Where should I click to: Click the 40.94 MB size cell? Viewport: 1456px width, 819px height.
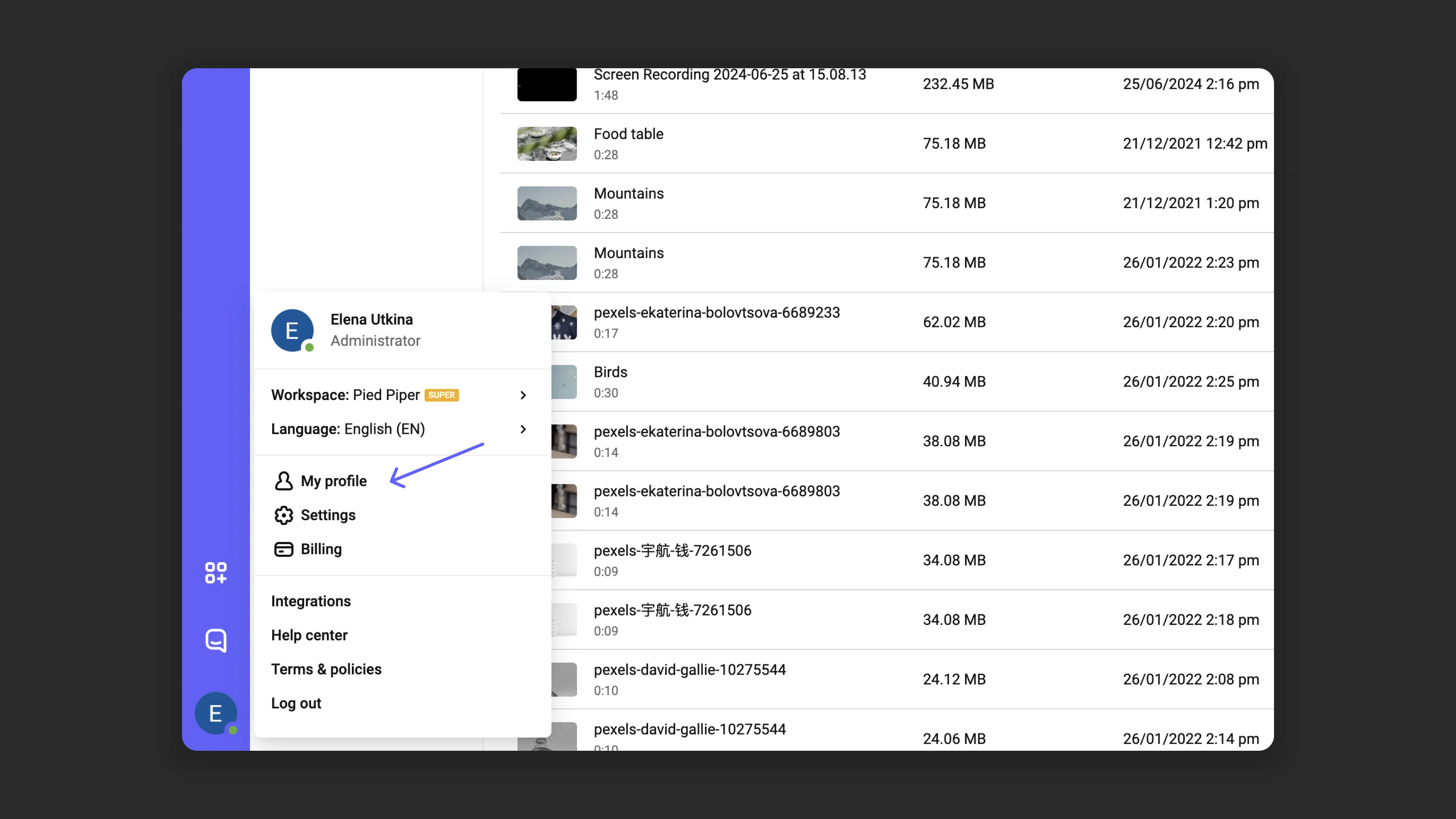click(x=954, y=381)
